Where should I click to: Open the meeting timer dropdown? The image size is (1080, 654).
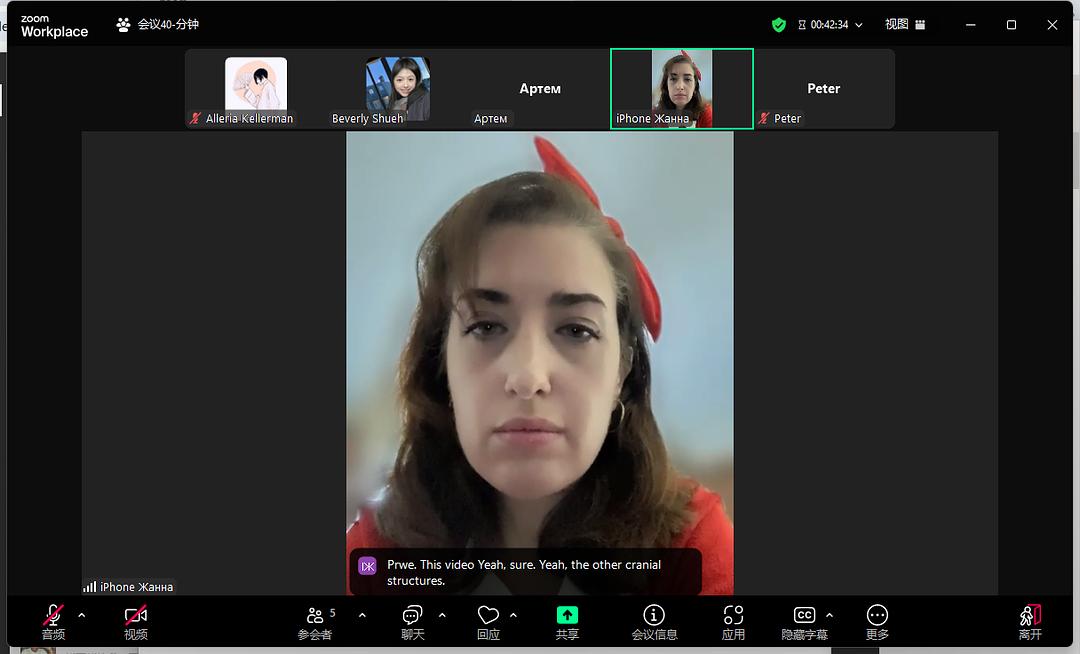(x=858, y=25)
